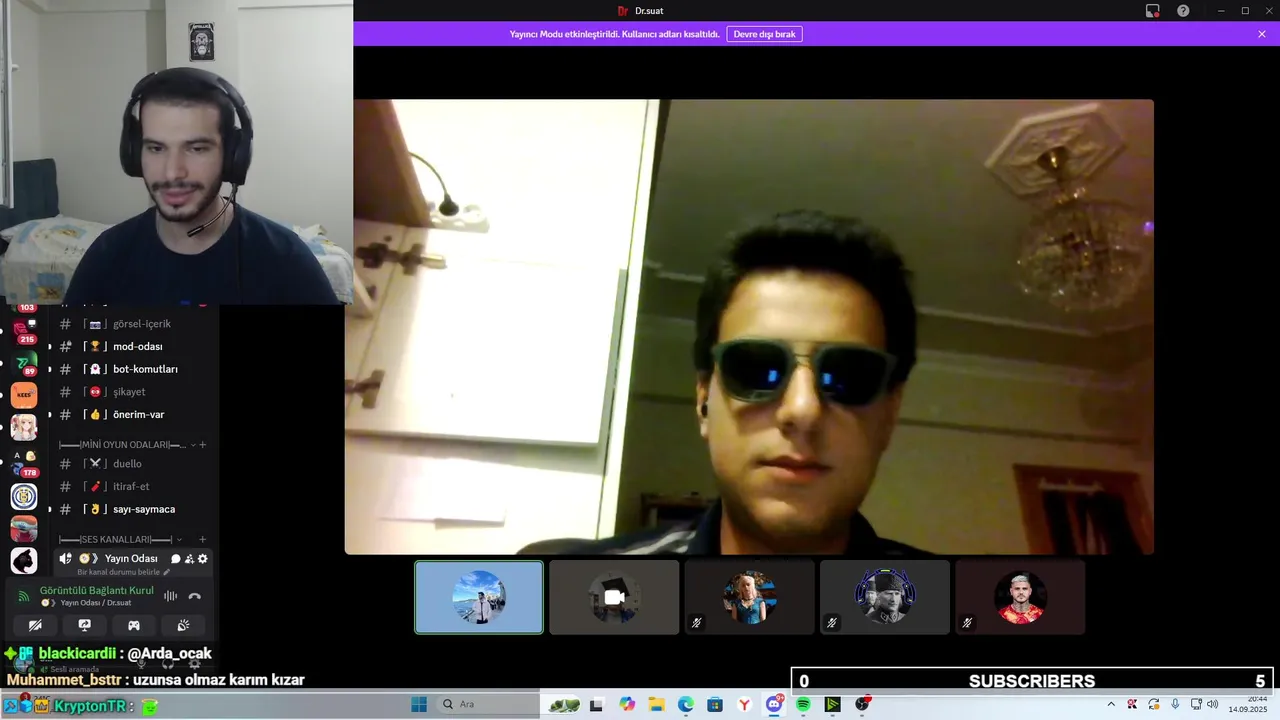Image resolution: width=1280 pixels, height=720 pixels.
Task: Dismiss the purple streamer mode banner
Action: [x=1262, y=34]
